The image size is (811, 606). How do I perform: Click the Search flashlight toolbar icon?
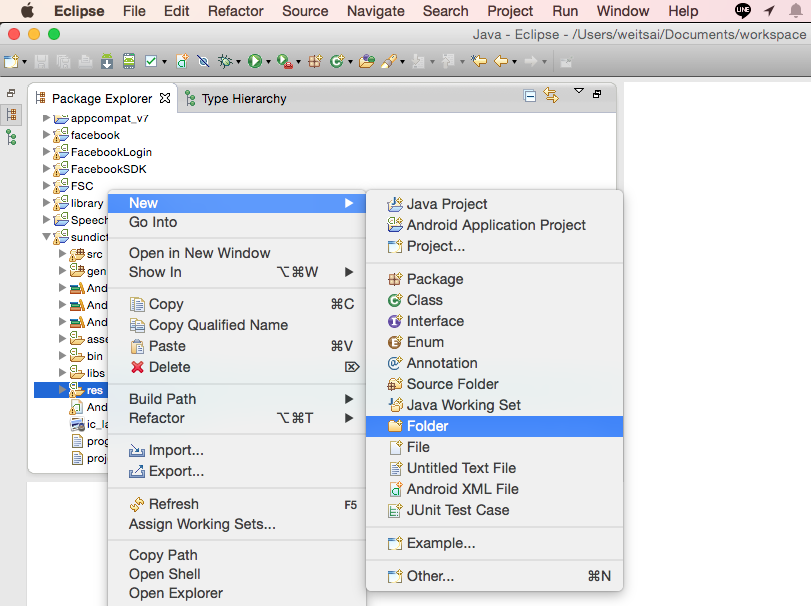pyautogui.click(x=388, y=62)
